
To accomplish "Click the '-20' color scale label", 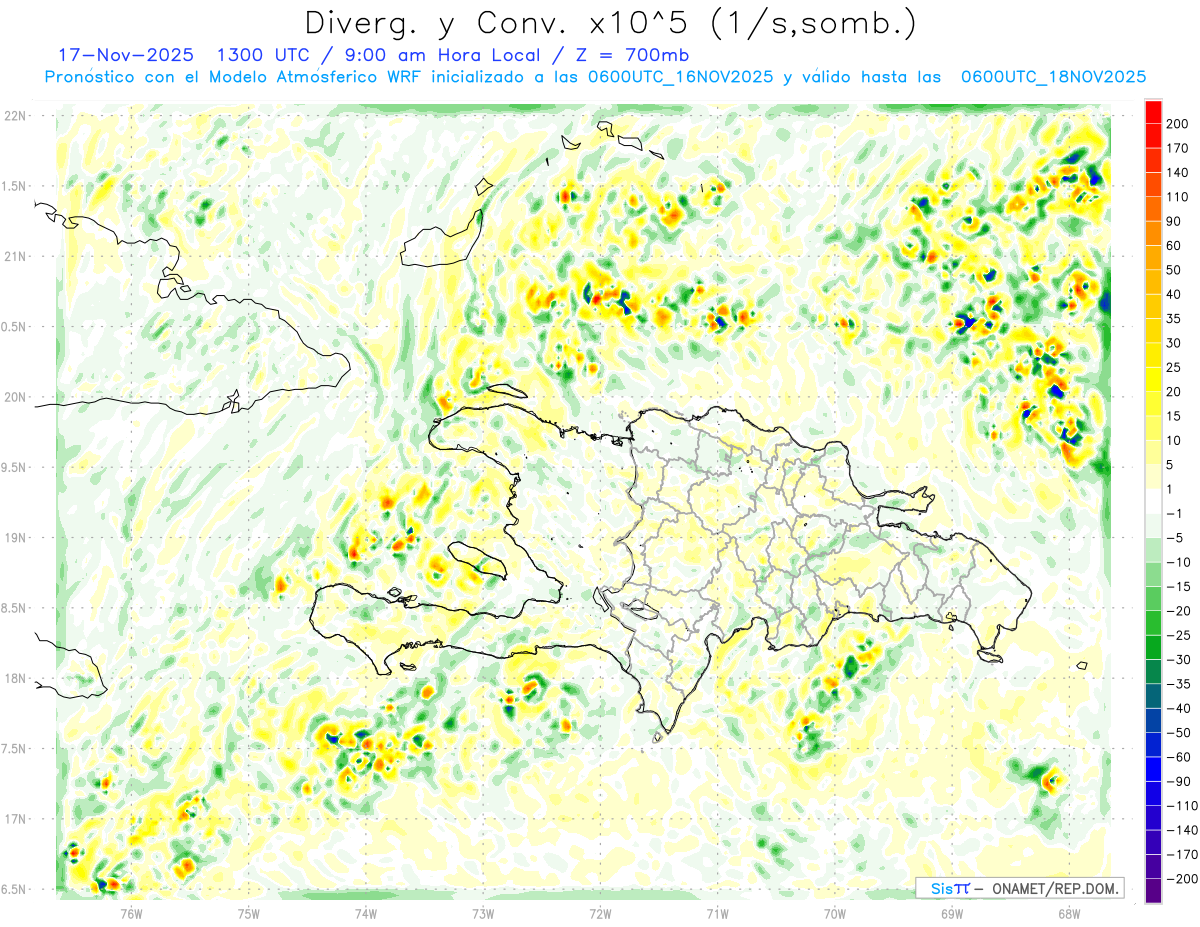I will pyautogui.click(x=1177, y=611).
